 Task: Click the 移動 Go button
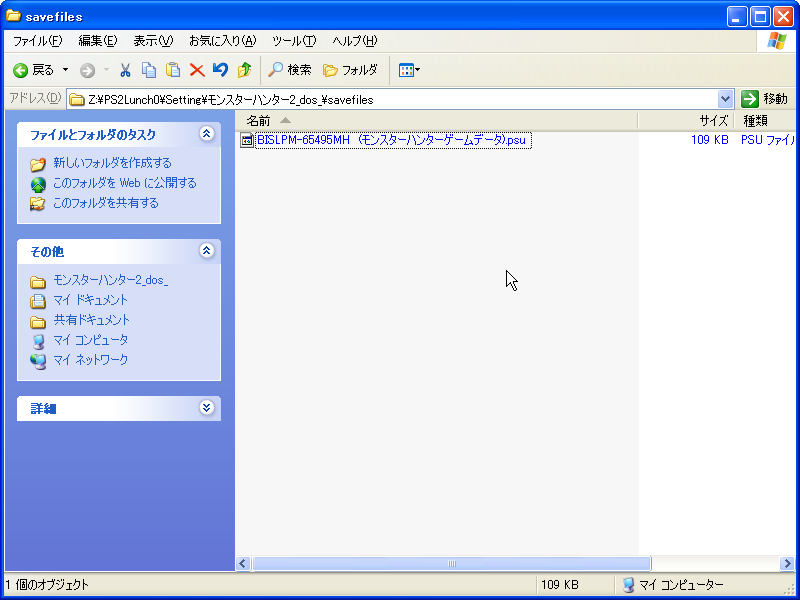point(765,99)
